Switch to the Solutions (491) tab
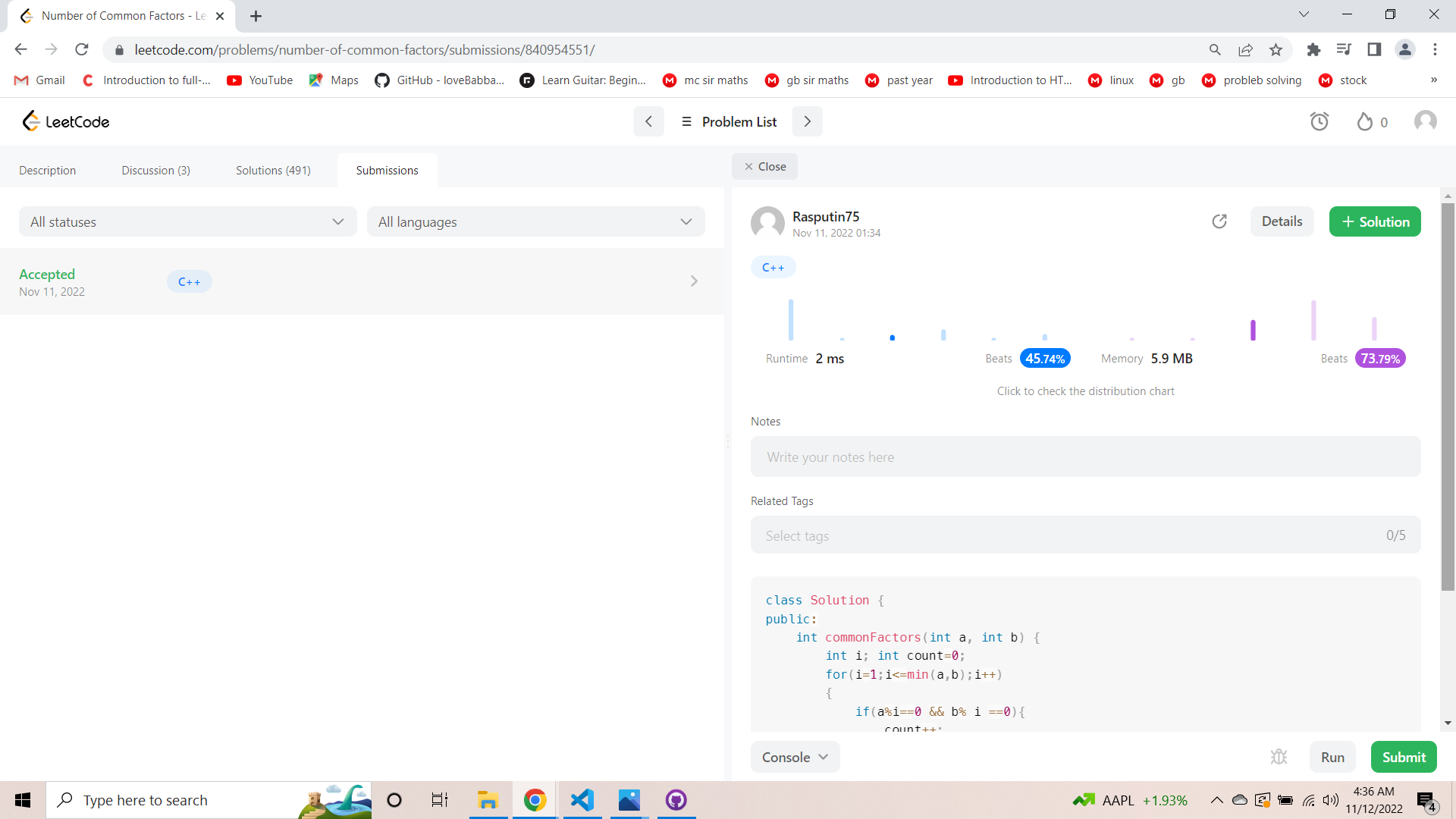The image size is (1456, 819). pos(273,170)
